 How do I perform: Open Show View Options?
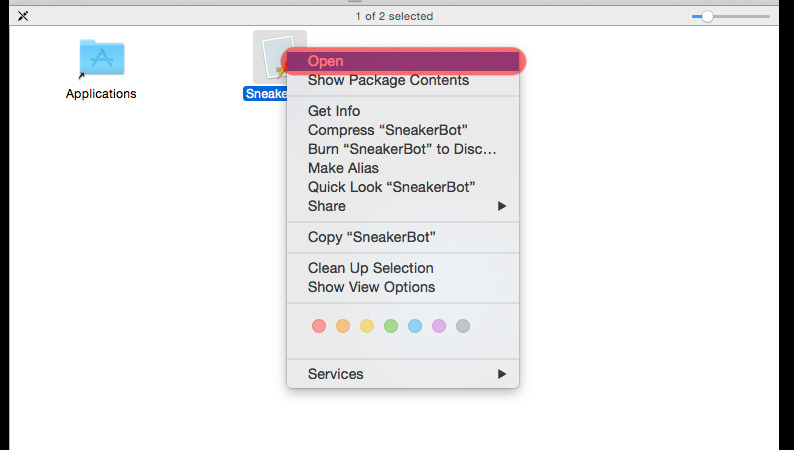pos(371,287)
